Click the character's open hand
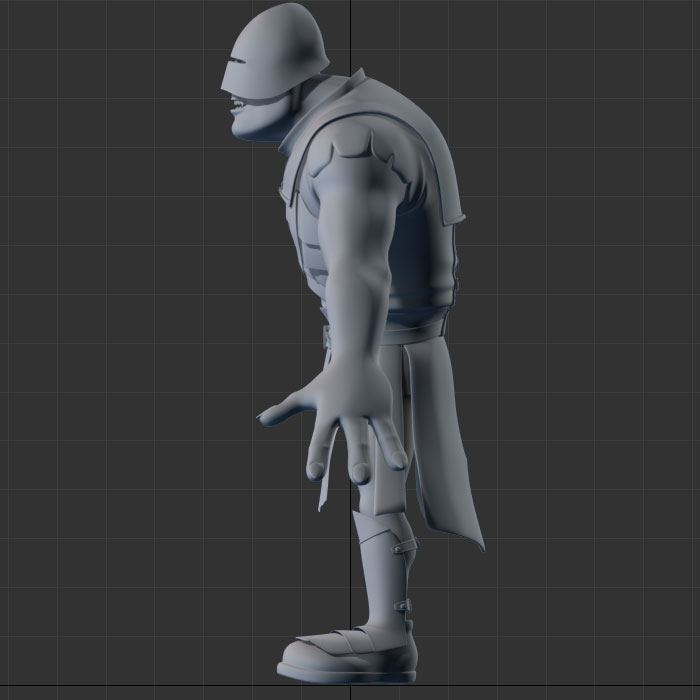Screen dimensions: 700x700 coord(335,420)
